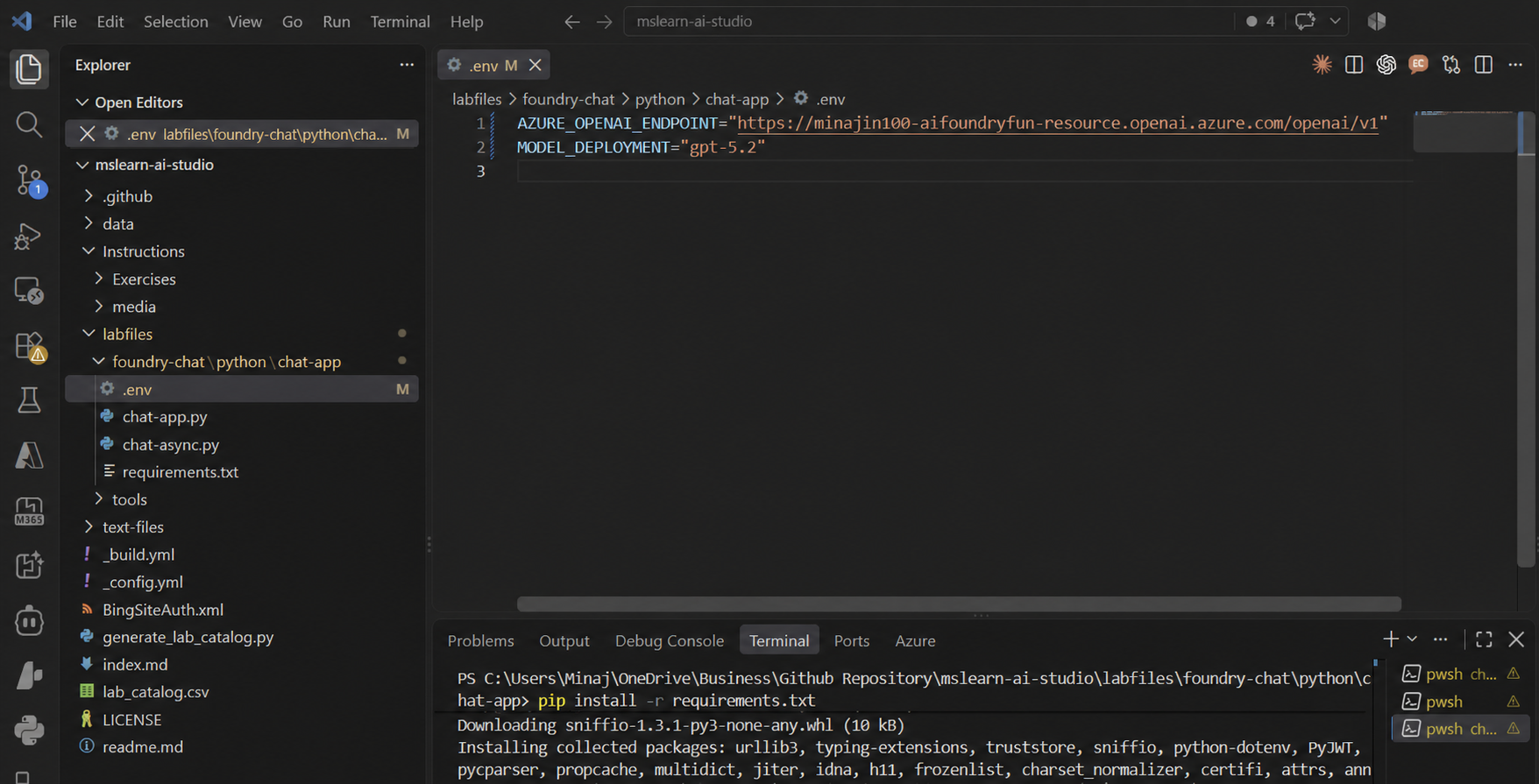Switch to the Debug Console tab
1539x784 pixels.
click(670, 640)
